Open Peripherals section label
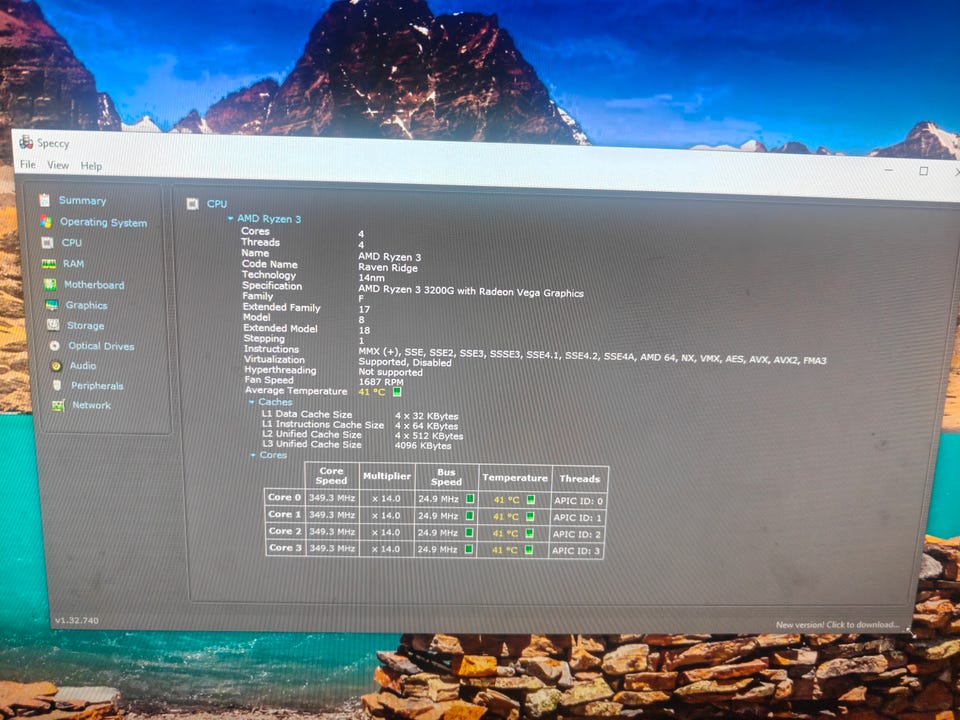The image size is (960, 720). pyautogui.click(x=97, y=386)
